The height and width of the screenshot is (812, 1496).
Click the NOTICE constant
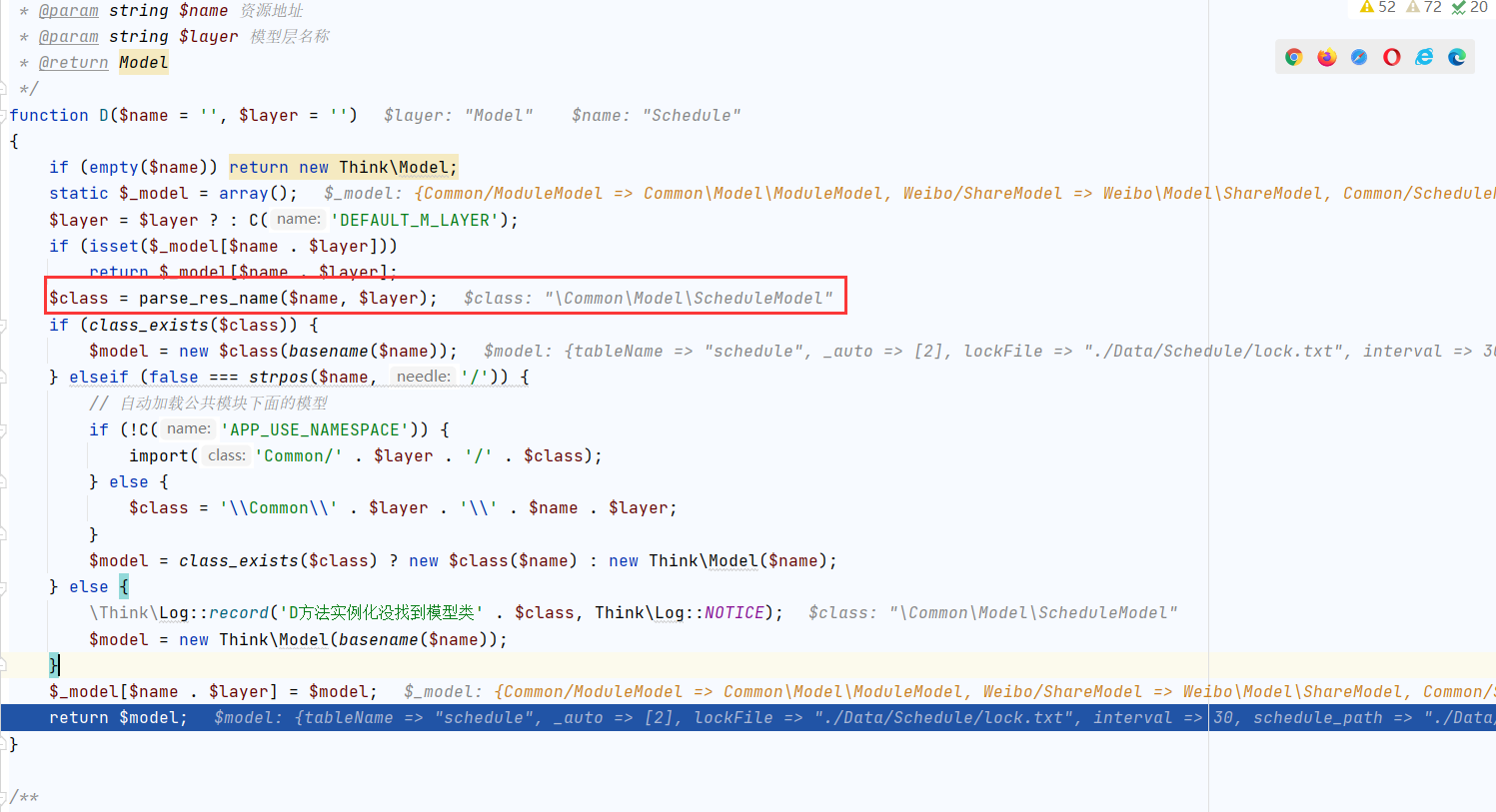(x=735, y=612)
